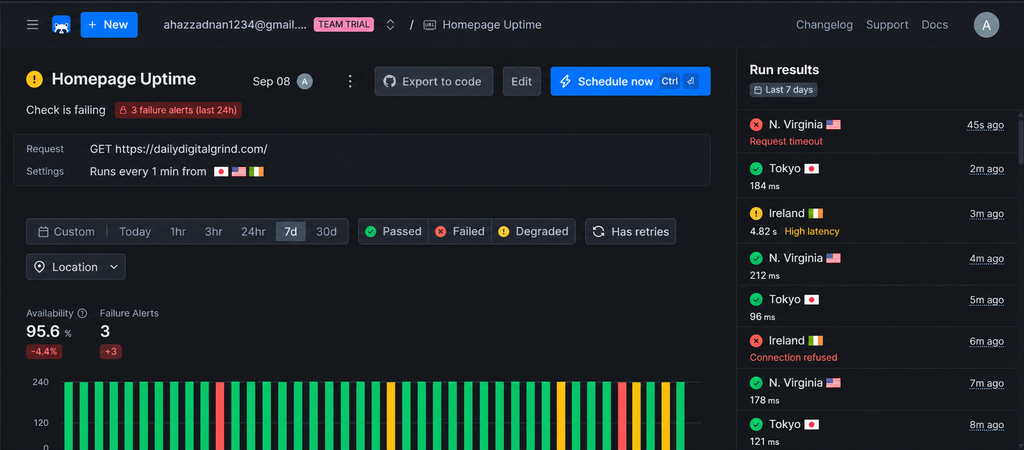The image size is (1024, 450).
Task: Click Schedule now button
Action: point(630,81)
